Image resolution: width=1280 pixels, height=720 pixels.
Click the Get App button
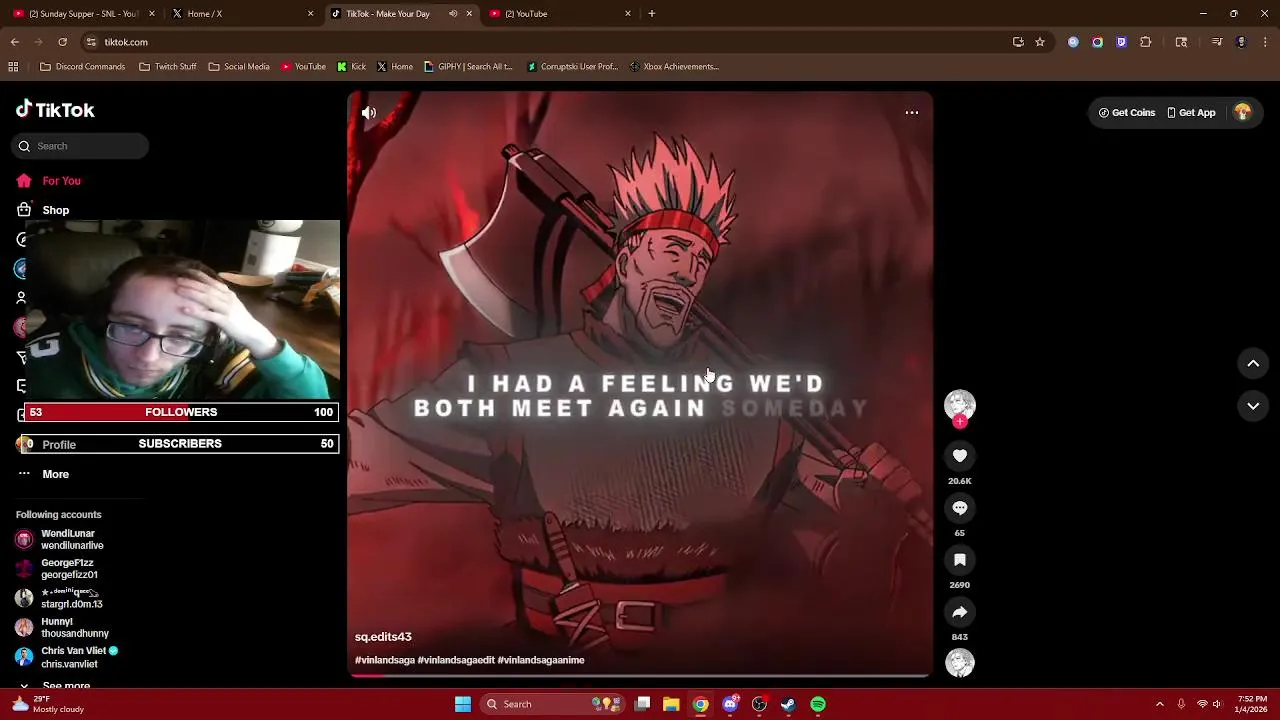[1191, 113]
